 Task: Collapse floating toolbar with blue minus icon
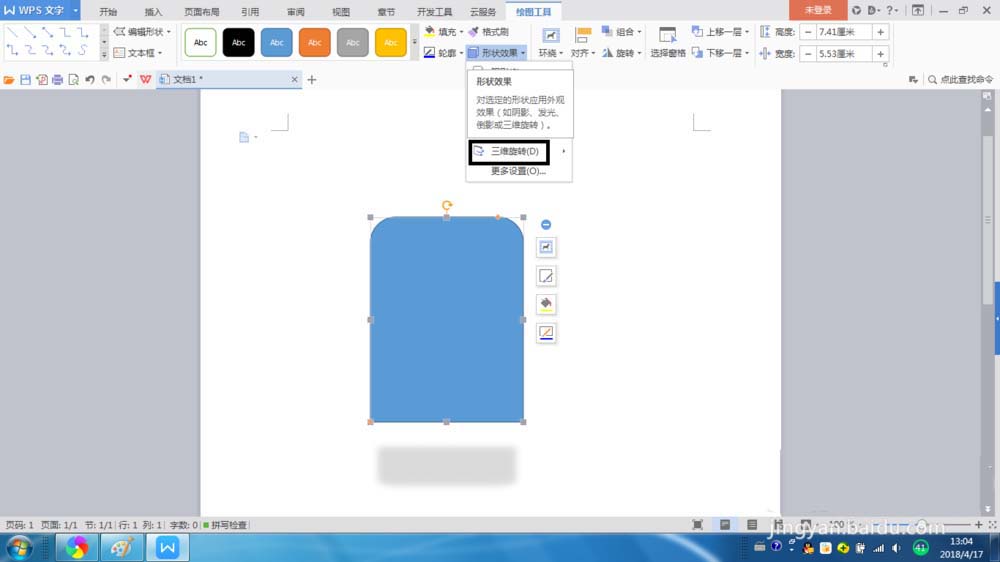coord(546,225)
